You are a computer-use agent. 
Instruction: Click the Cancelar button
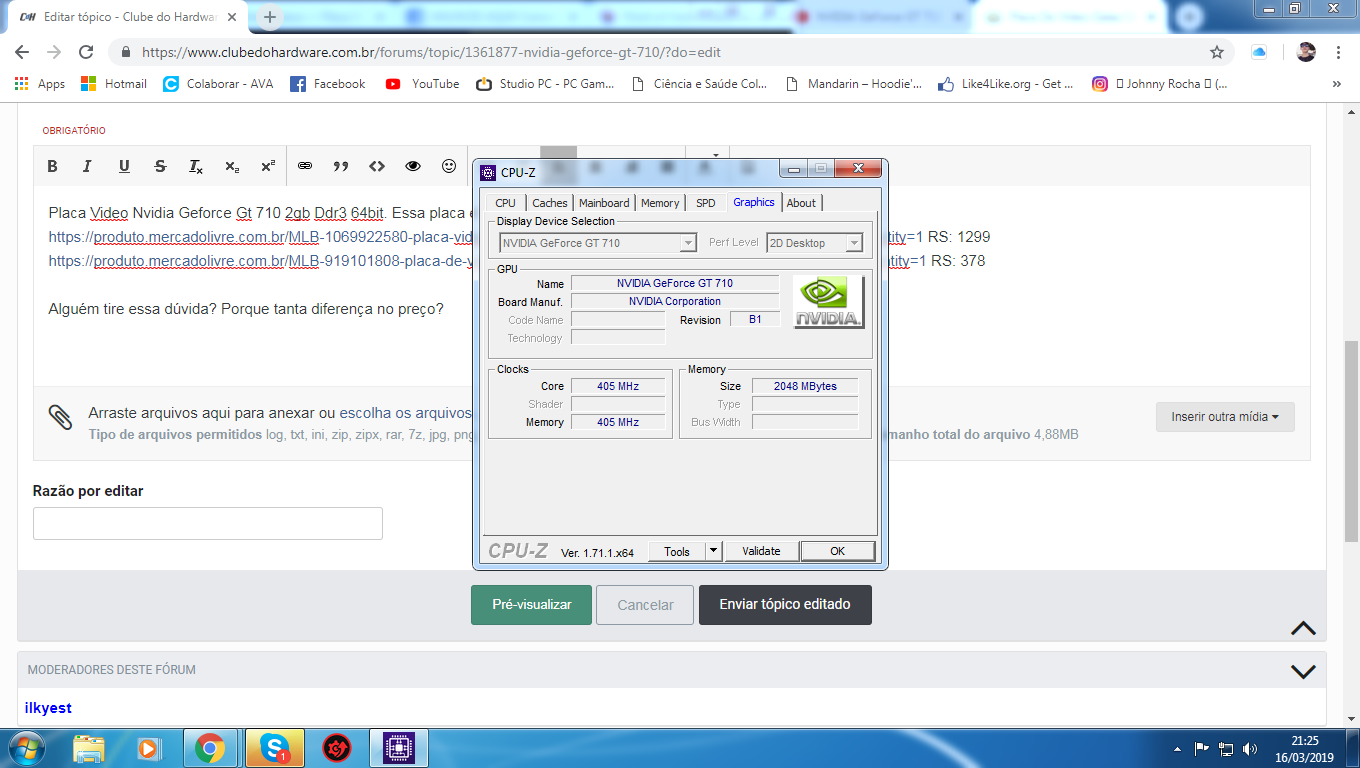tap(645, 605)
